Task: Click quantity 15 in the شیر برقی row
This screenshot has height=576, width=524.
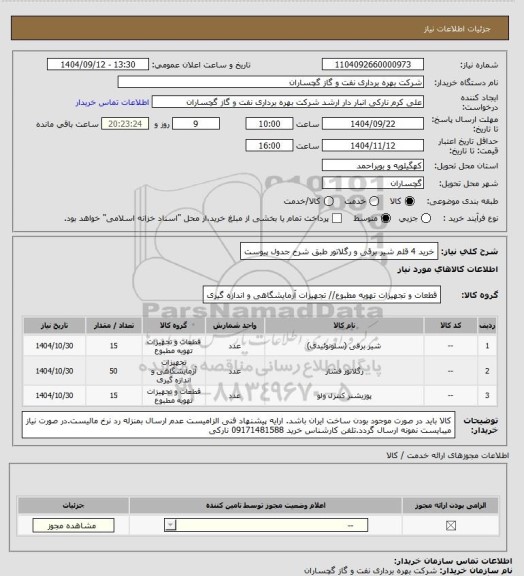Action: pos(114,346)
